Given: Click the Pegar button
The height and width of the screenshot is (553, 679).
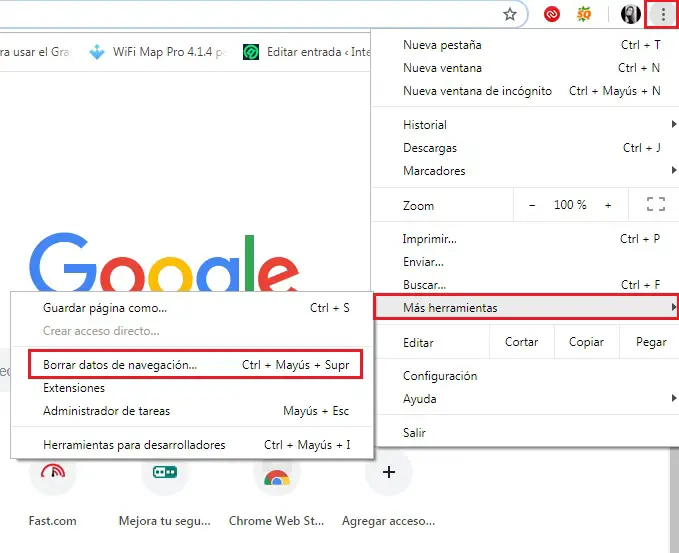Looking at the screenshot, I should [650, 342].
